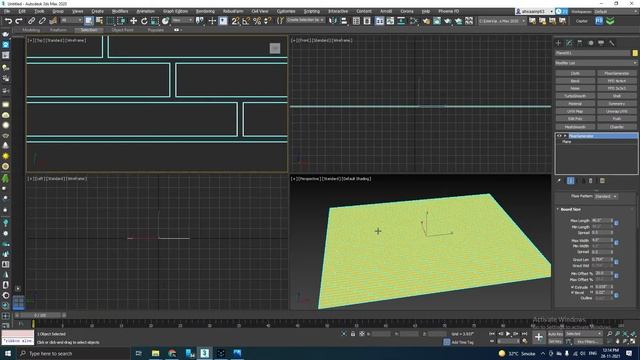The height and width of the screenshot is (360, 640).
Task: Open the Workspaces Default dropdown
Action: tap(616, 11)
